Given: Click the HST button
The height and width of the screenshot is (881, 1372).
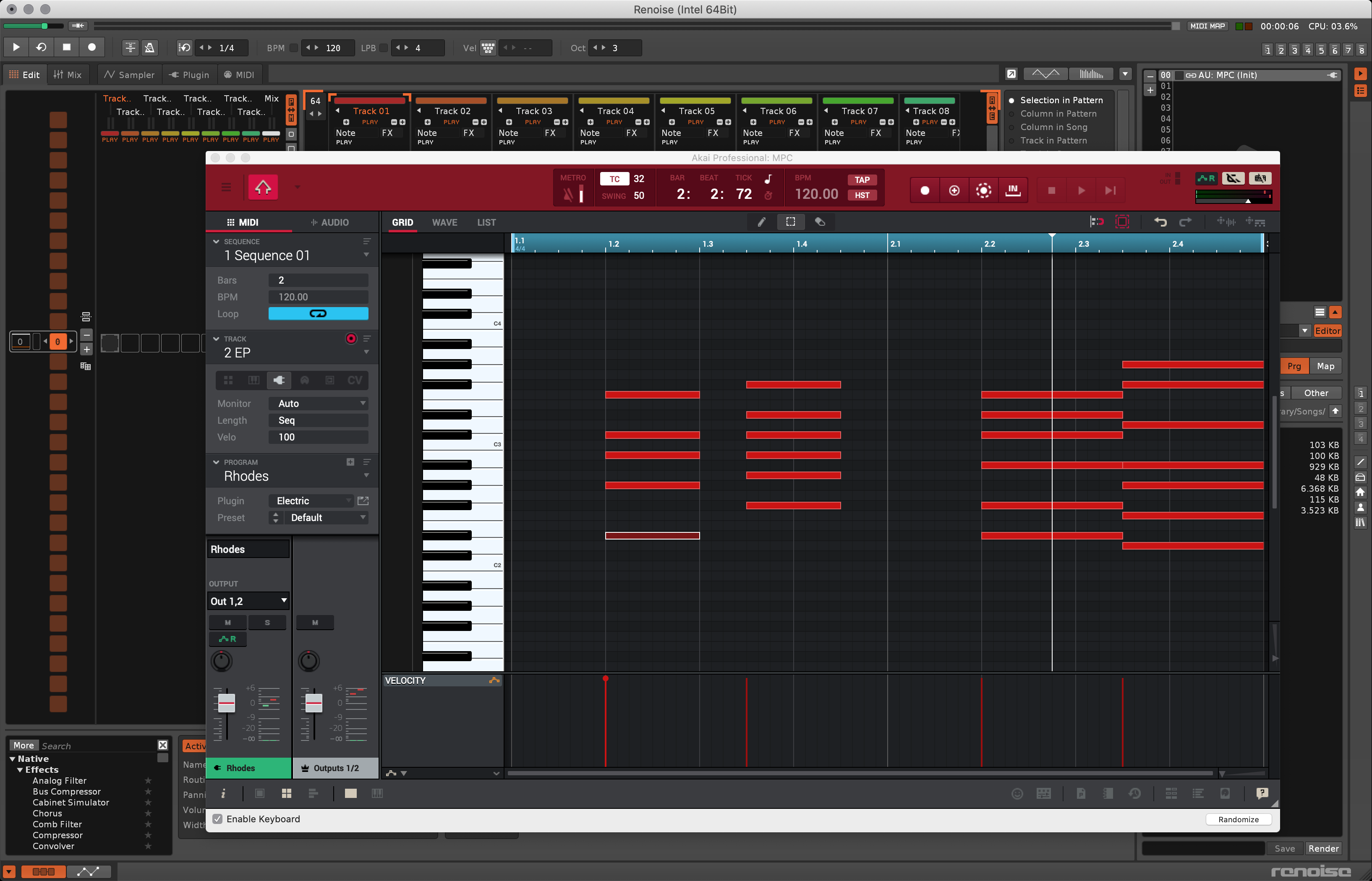Looking at the screenshot, I should point(862,195).
